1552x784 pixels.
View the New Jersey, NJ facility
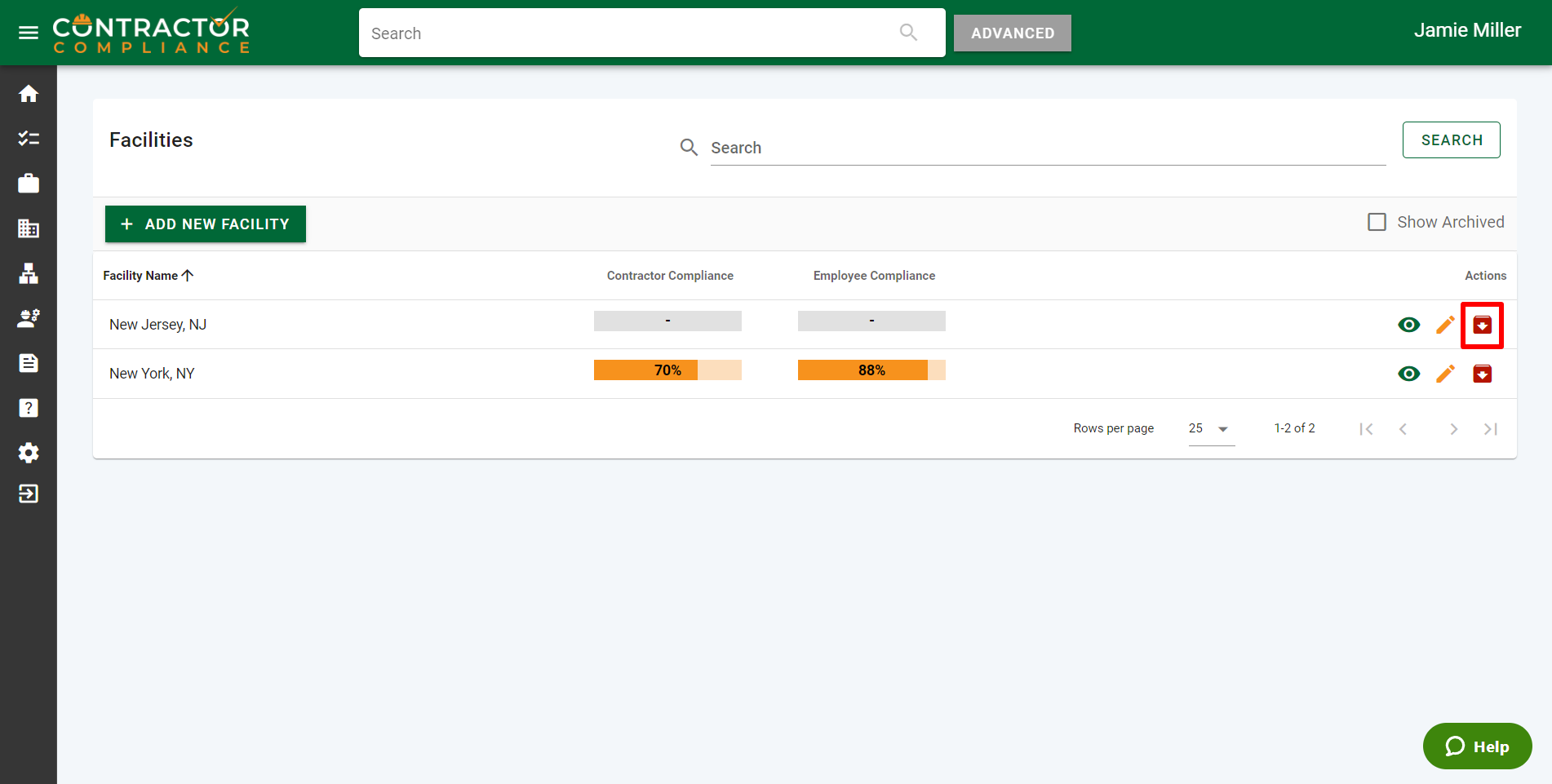(1408, 325)
